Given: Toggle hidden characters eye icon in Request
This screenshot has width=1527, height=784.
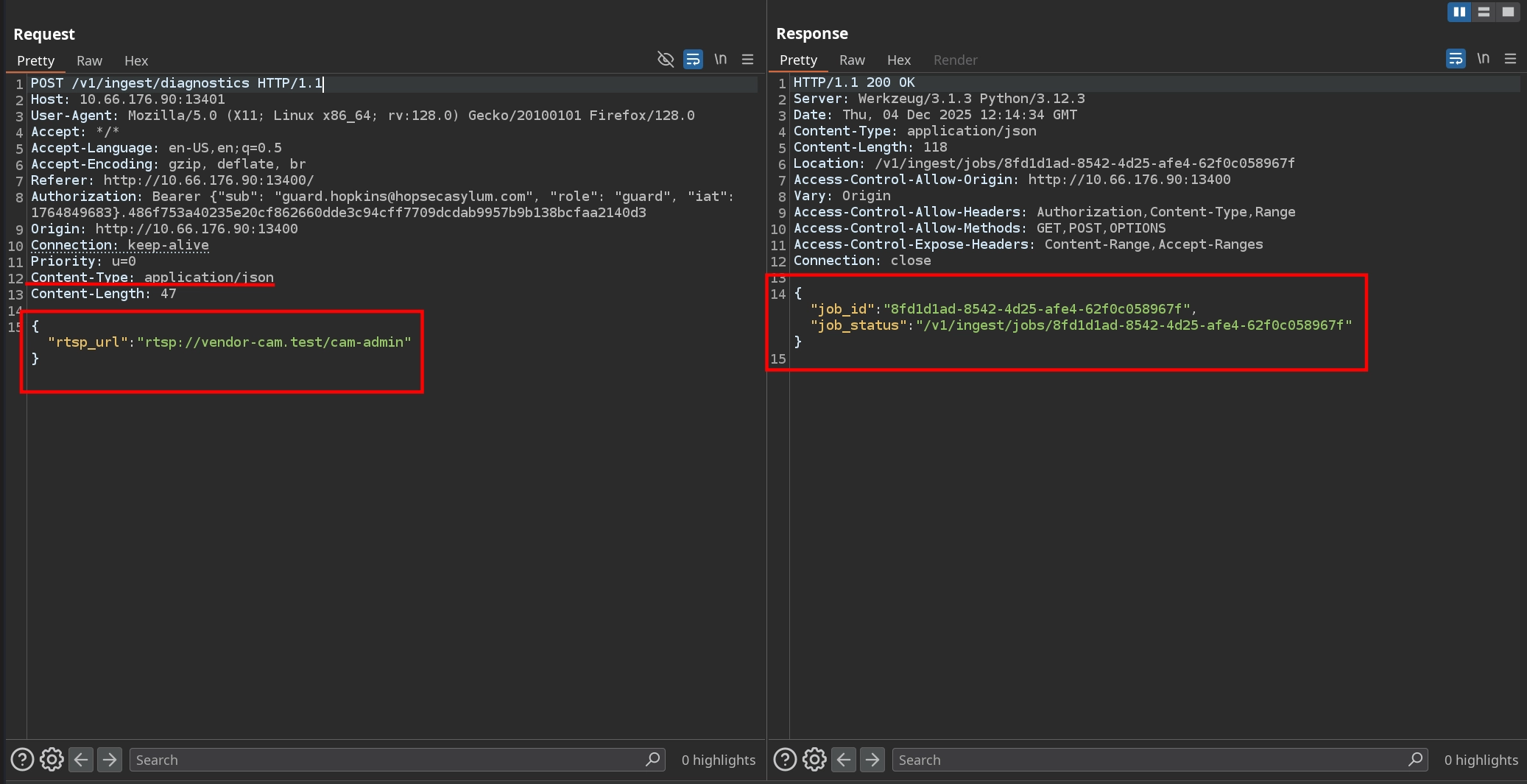Looking at the screenshot, I should pos(666,60).
